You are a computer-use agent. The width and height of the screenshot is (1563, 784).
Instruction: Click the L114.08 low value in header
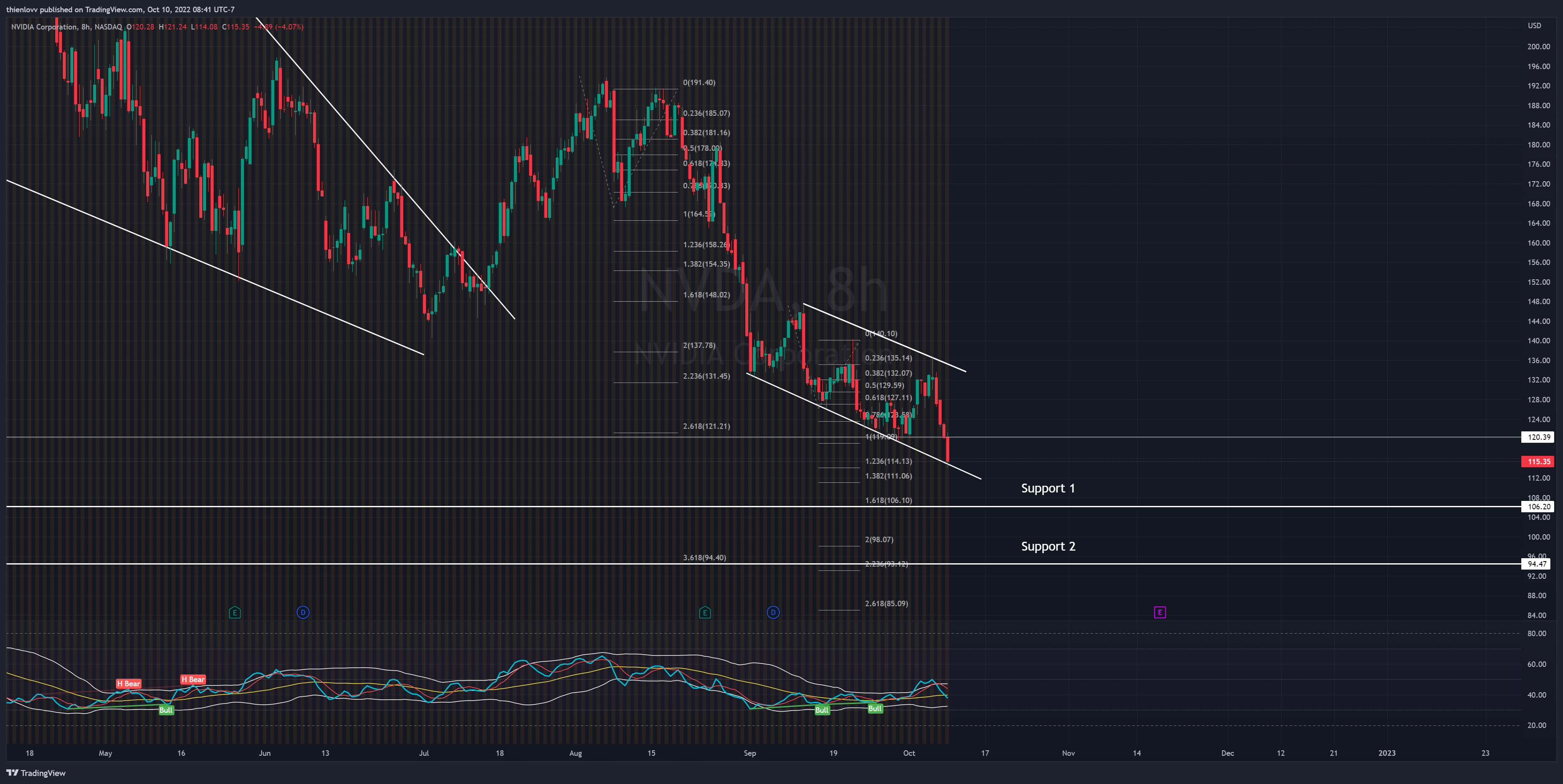point(204,27)
